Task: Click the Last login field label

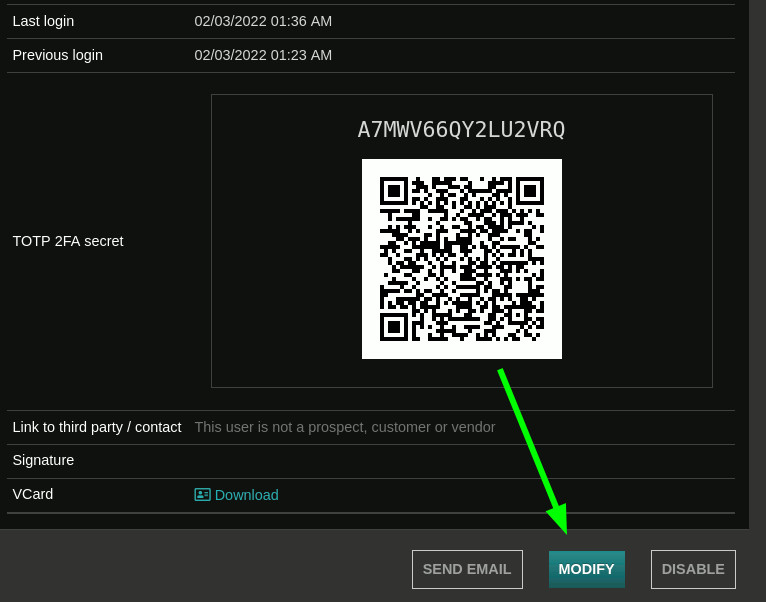Action: tap(43, 21)
